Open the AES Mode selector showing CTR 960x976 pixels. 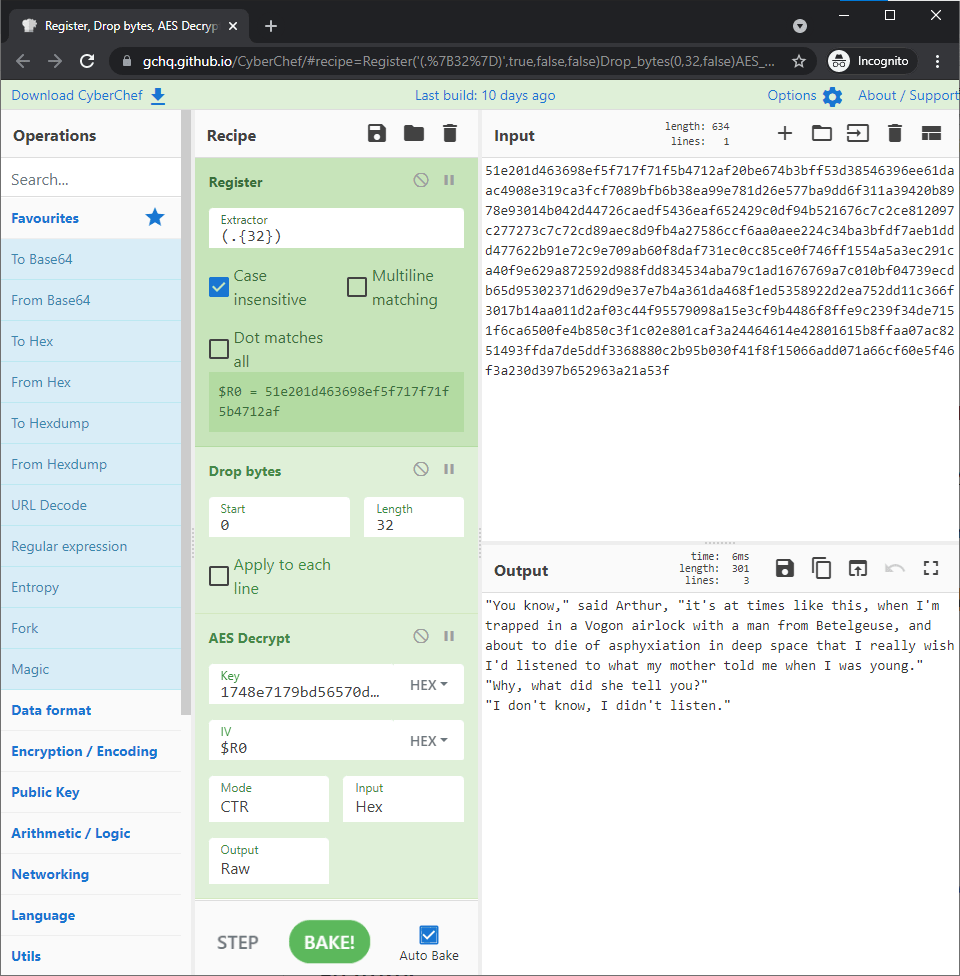pyautogui.click(x=268, y=798)
